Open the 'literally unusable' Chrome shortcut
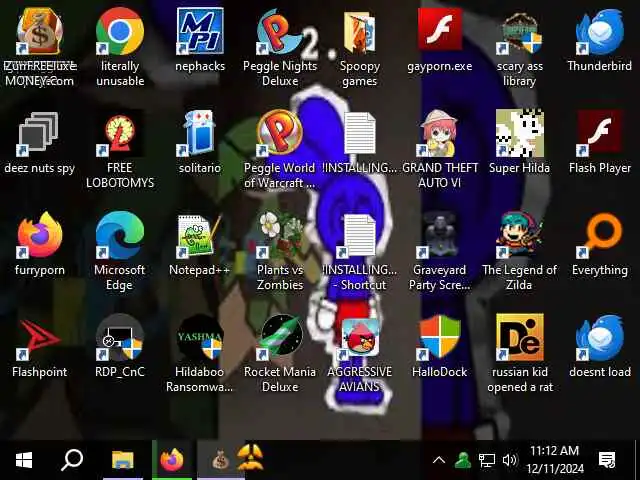This screenshot has width=640, height=480. pyautogui.click(x=120, y=32)
